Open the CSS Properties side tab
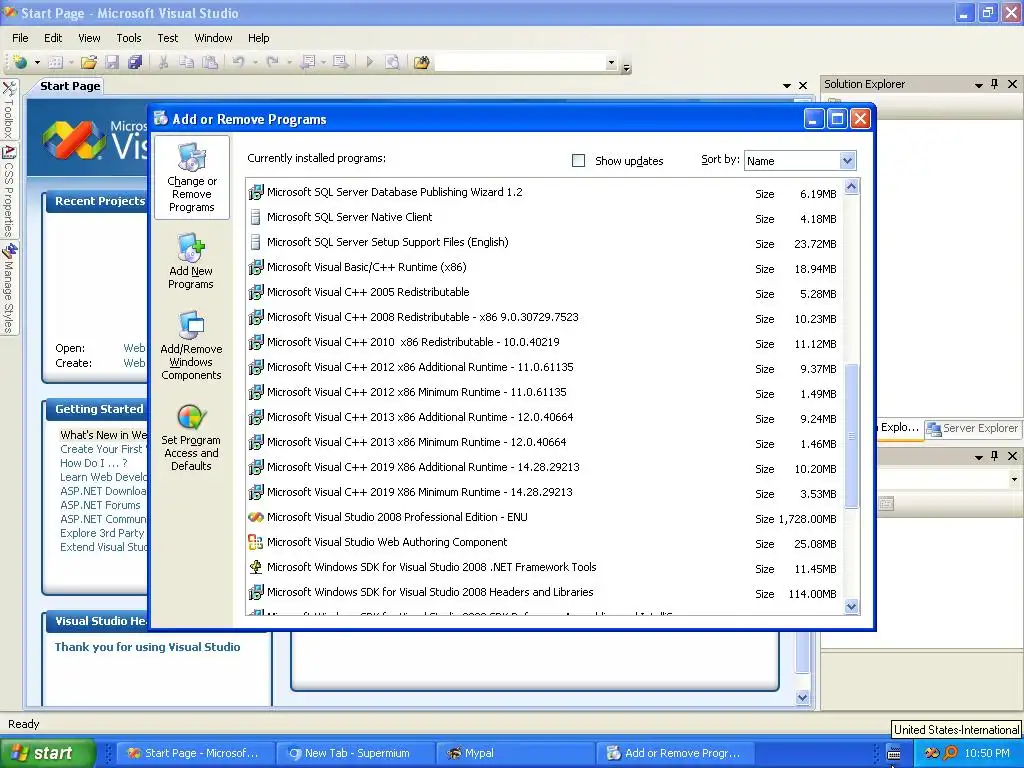The image size is (1024, 768). point(9,191)
